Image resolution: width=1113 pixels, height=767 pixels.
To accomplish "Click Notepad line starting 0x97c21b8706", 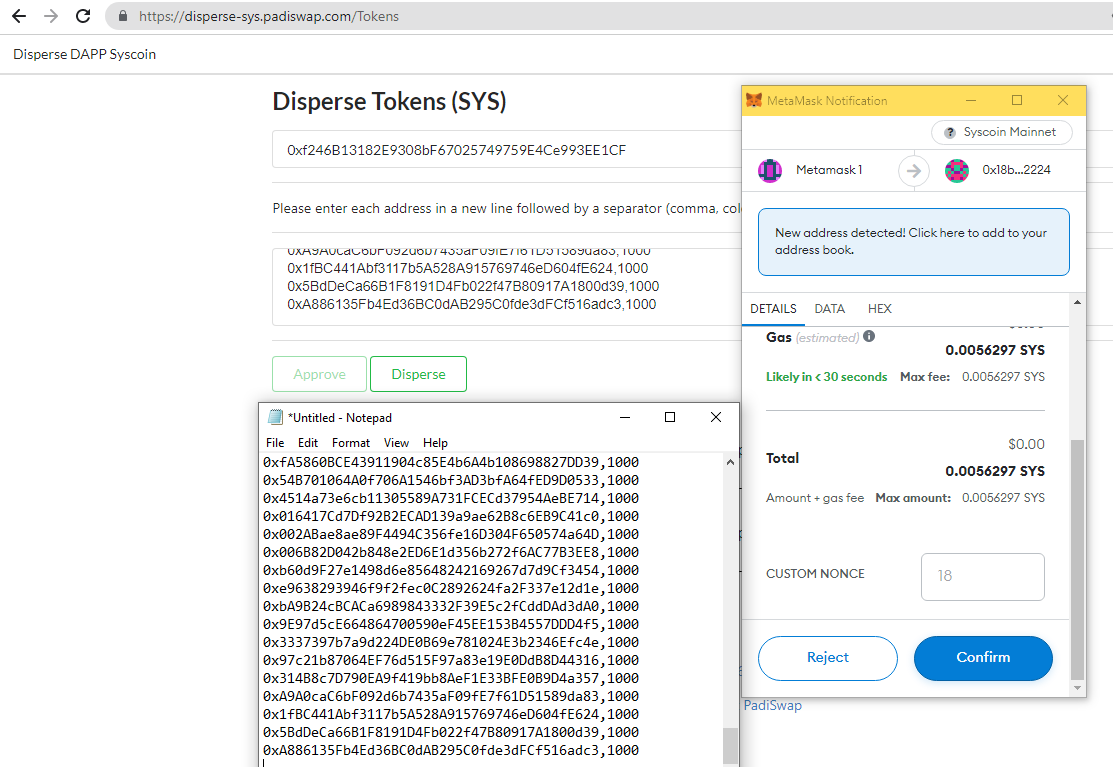I will pos(451,660).
